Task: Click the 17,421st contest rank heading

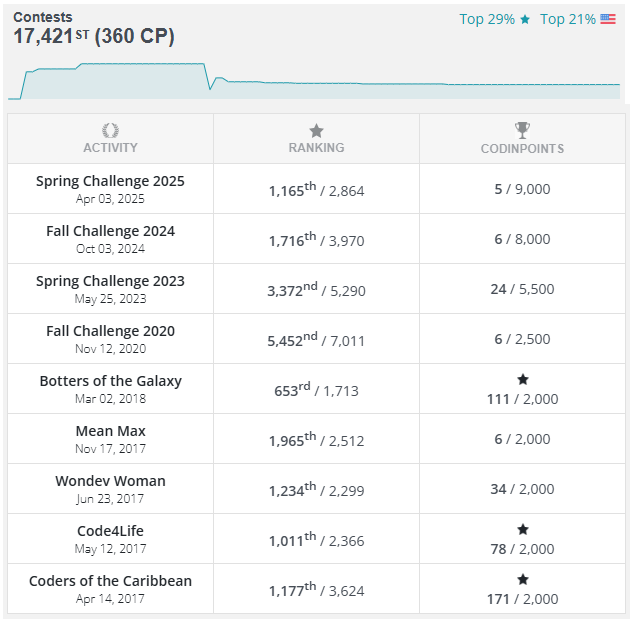Action: coord(94,36)
